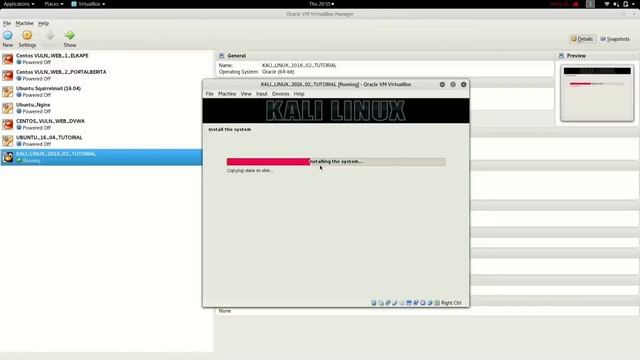Image resolution: width=640 pixels, height=360 pixels.
Task: Open the View menu in the VM window
Action: point(246,93)
